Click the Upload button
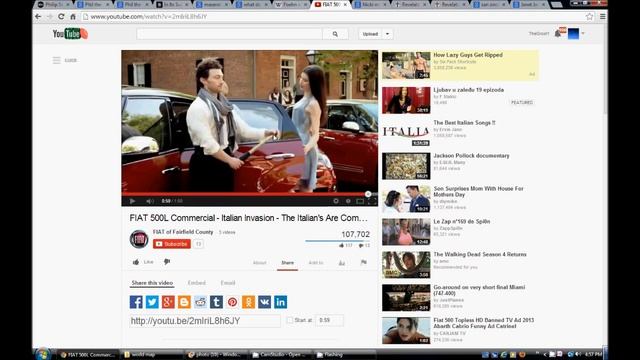Viewport: 640px width, 360px height. [370, 34]
